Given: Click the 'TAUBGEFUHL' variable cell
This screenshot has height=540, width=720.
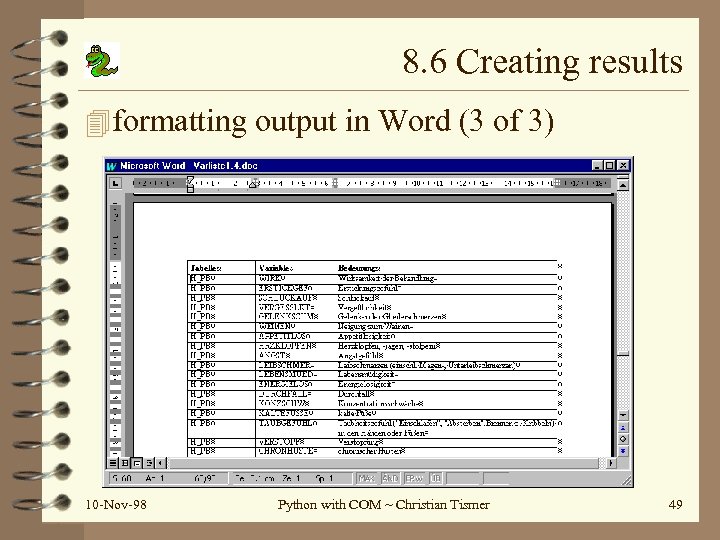Looking at the screenshot, I should point(296,428).
